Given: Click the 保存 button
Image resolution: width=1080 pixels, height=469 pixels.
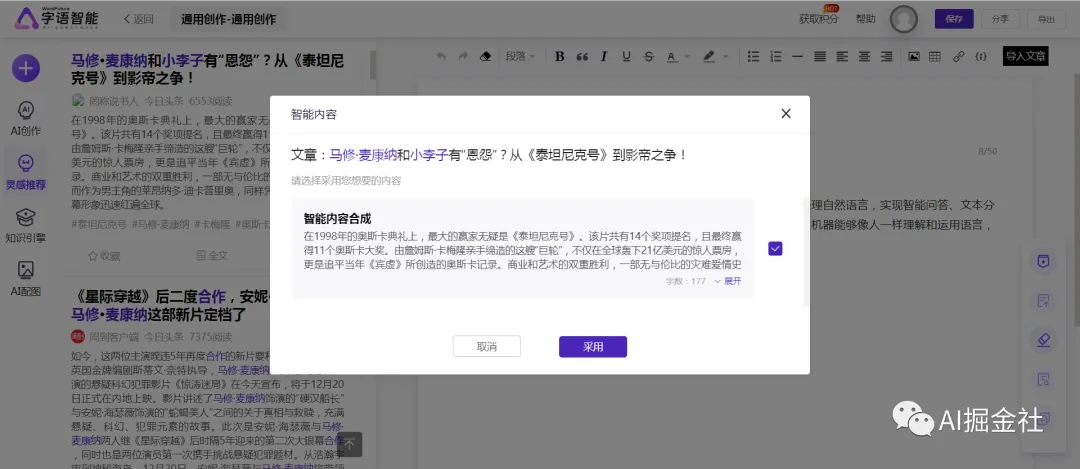Looking at the screenshot, I should (954, 19).
